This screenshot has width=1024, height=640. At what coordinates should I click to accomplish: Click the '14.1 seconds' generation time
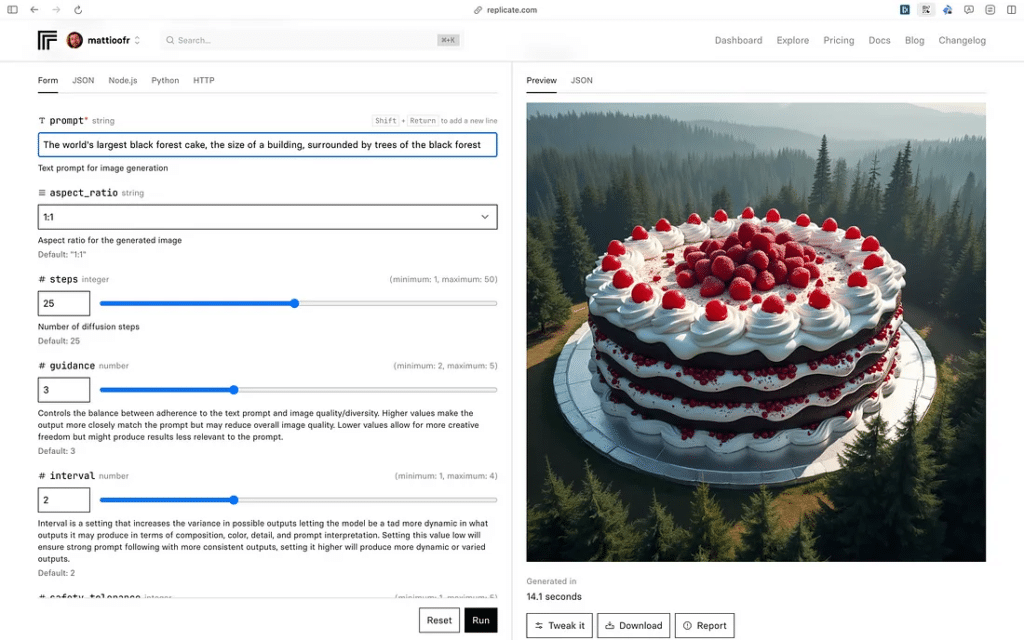pyautogui.click(x=554, y=596)
